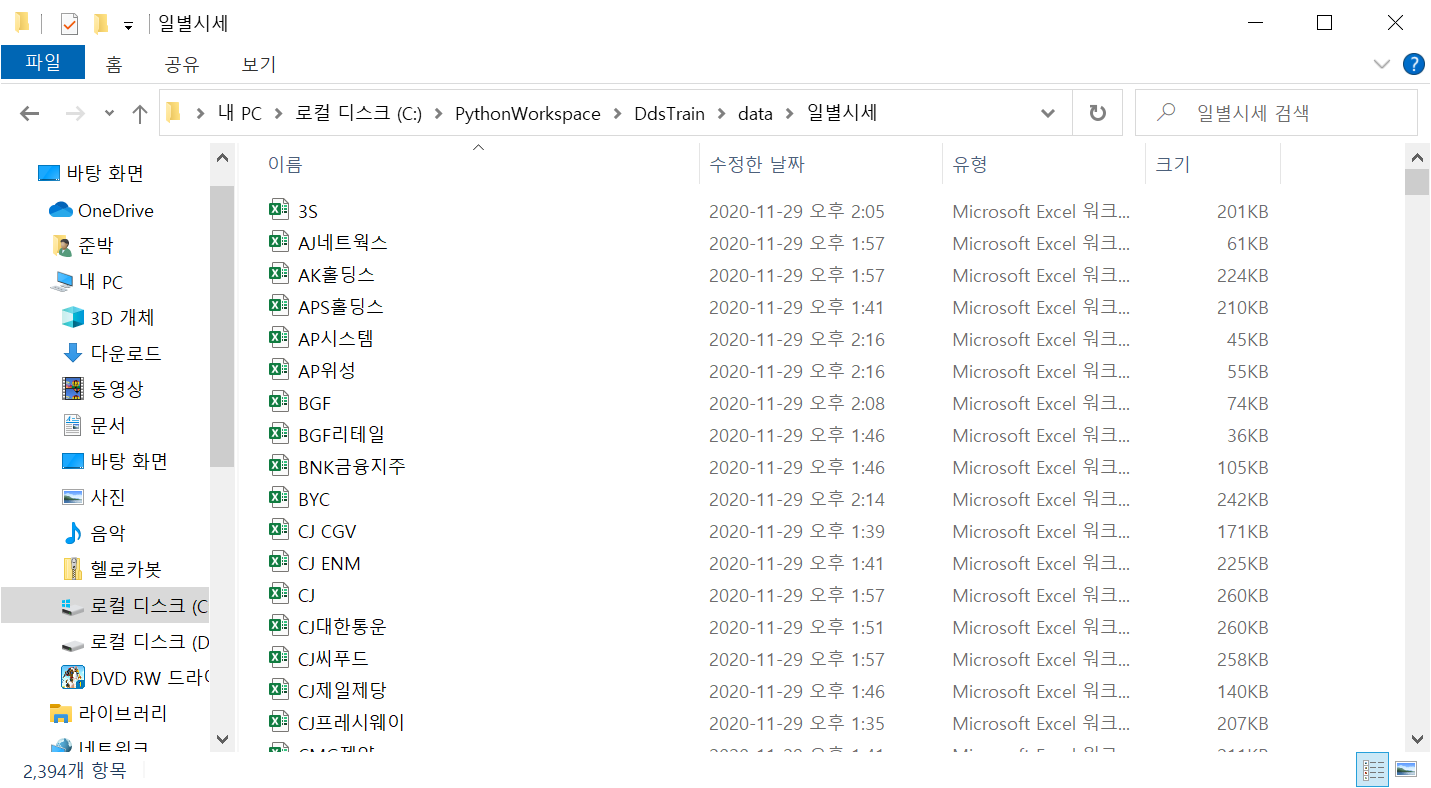Expand the ribbon with the chevron
This screenshot has height=788, width=1431.
point(1382,64)
